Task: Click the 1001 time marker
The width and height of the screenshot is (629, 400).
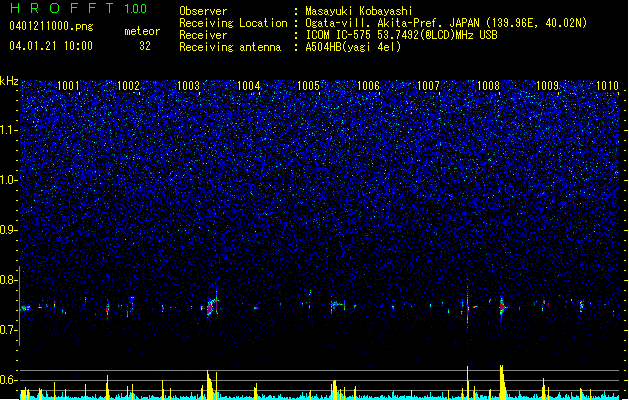Action: [x=68, y=86]
